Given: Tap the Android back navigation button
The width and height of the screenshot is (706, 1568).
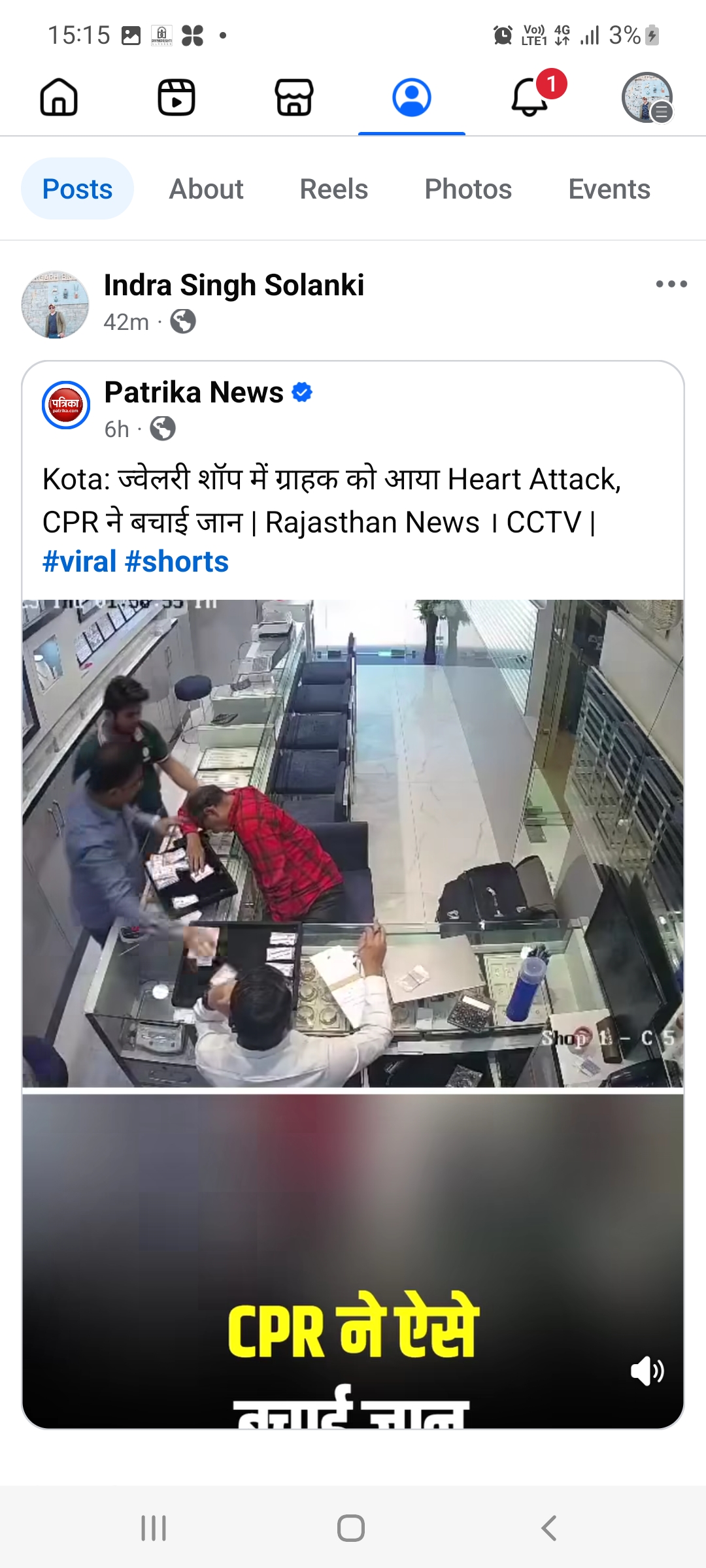Looking at the screenshot, I should click(x=549, y=1528).
